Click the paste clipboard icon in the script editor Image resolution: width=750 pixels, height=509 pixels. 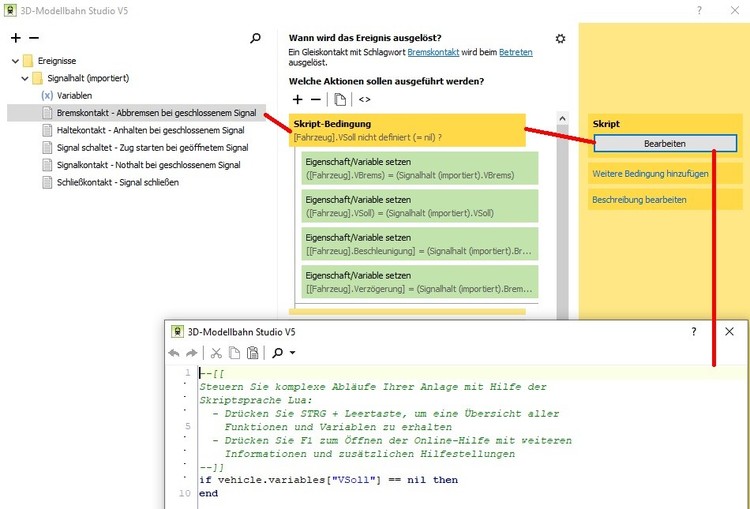tap(252, 353)
